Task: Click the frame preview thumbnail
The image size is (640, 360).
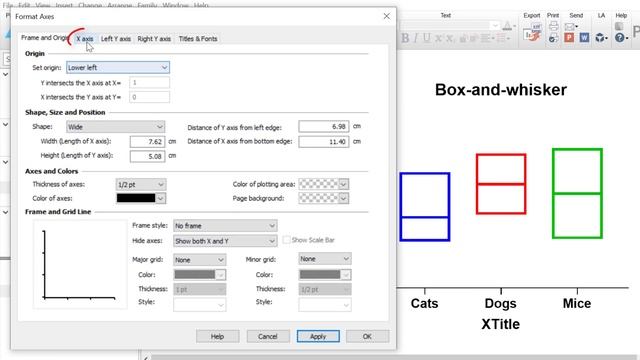Action: tap(80, 264)
